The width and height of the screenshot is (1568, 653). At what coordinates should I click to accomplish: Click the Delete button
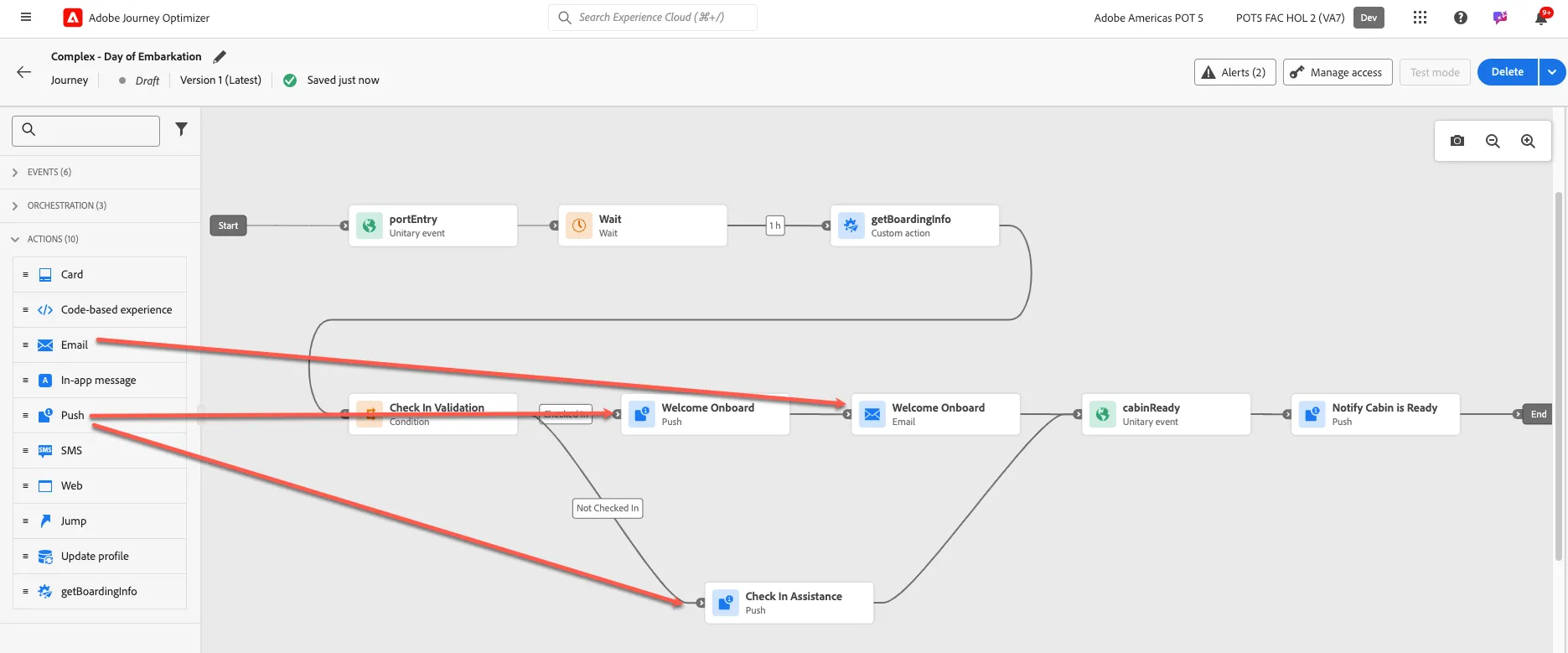1508,72
